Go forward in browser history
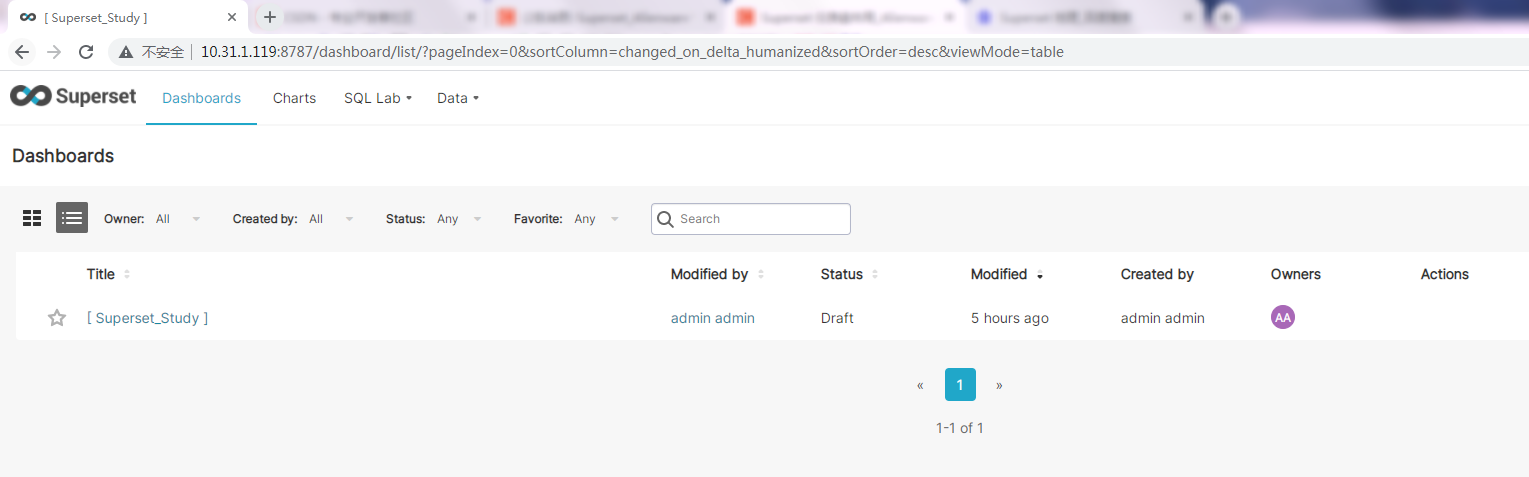Screen dimensions: 1529x477 click(54, 52)
